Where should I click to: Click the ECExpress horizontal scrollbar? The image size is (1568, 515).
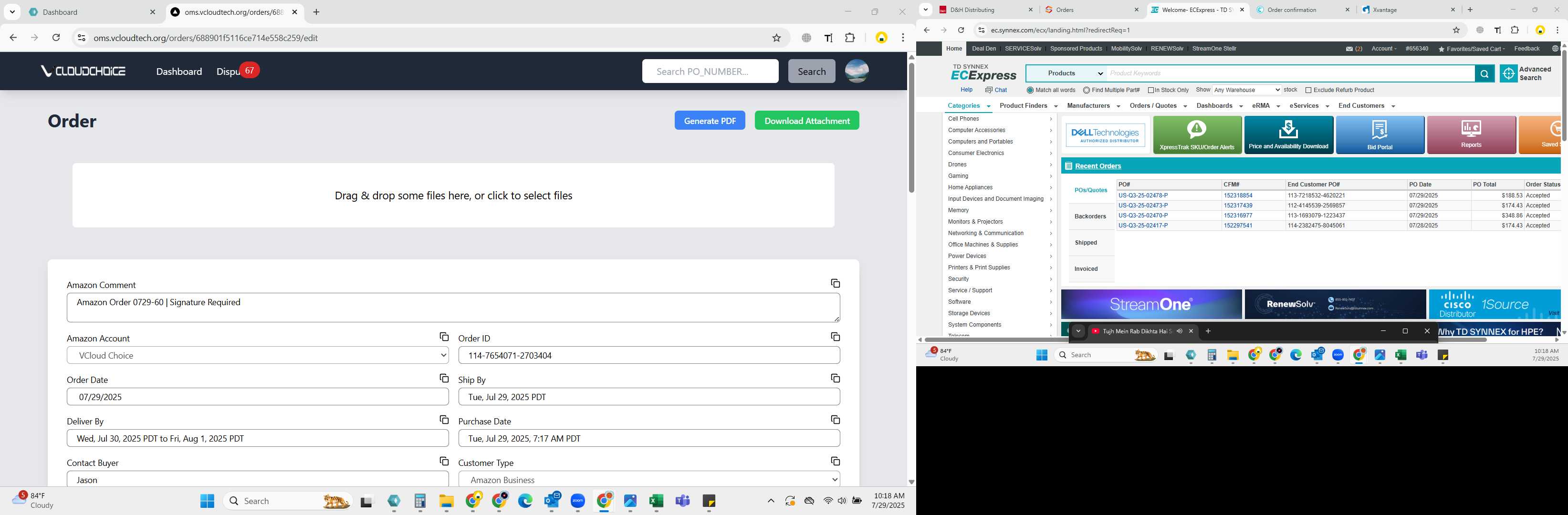(1205, 340)
